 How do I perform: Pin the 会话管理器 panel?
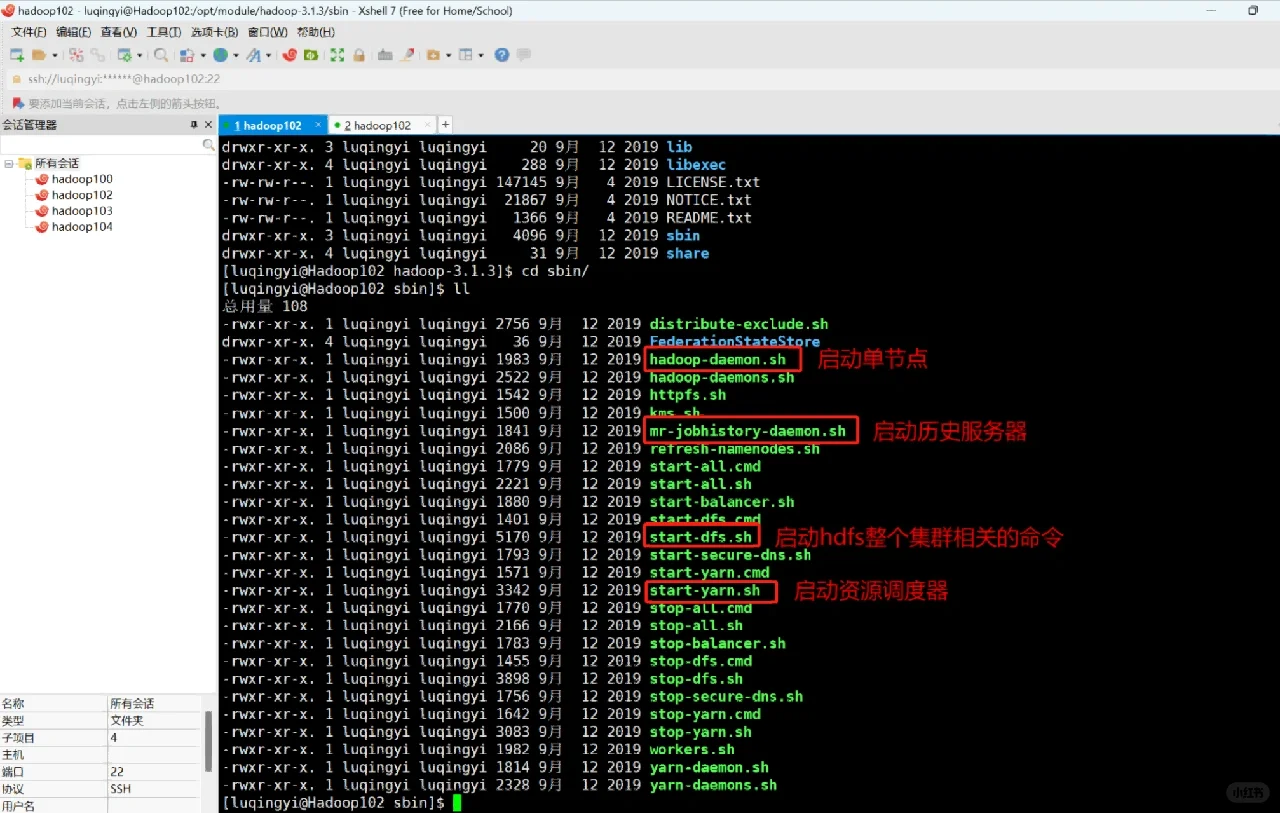click(x=194, y=125)
